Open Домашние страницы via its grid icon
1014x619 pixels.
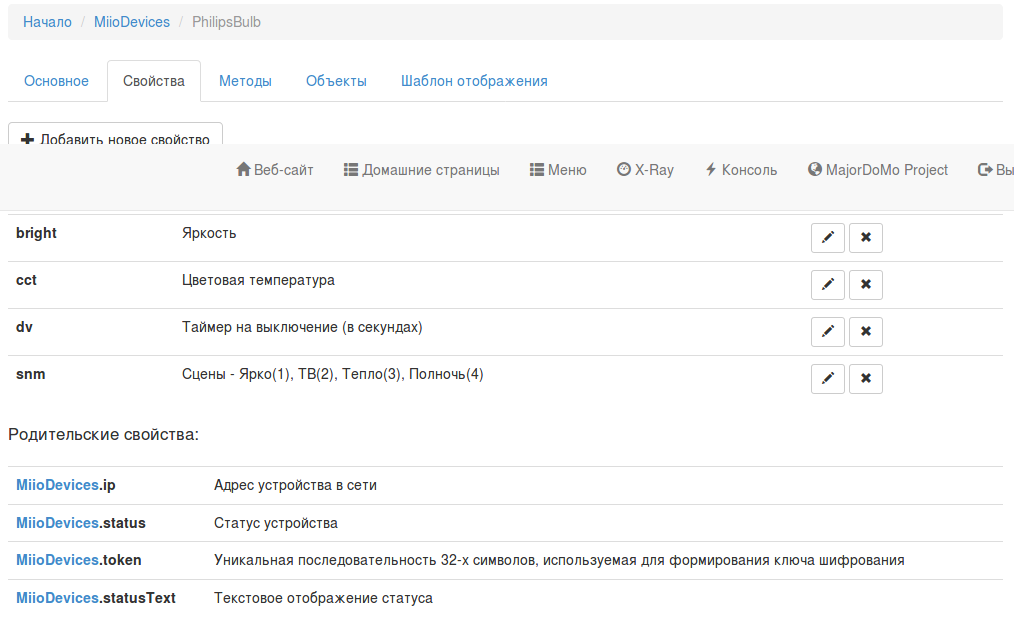coord(422,169)
